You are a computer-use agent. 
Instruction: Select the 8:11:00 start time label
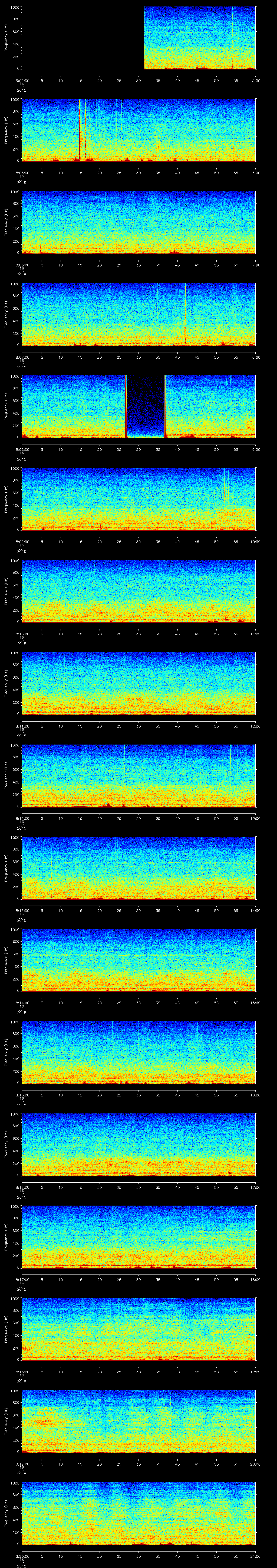coord(22,726)
